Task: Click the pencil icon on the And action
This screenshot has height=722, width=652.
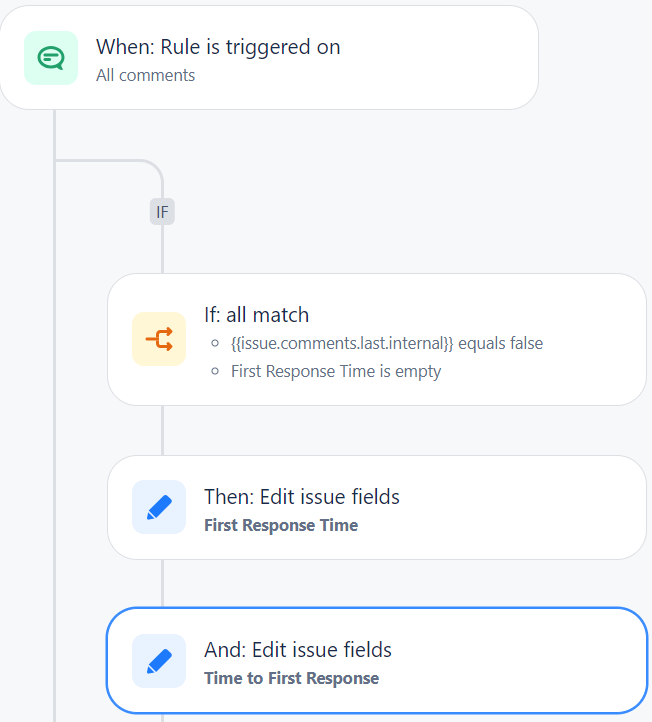Action: point(159,661)
